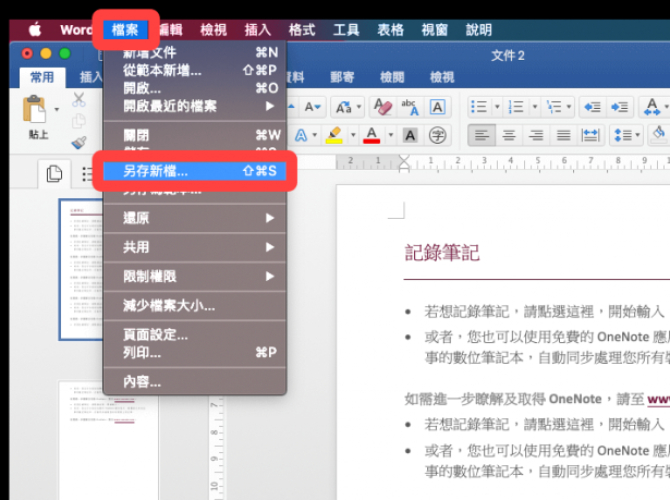This screenshot has width=670, height=500.
Task: Open the bulleted list dropdown arrow
Action: [x=497, y=107]
